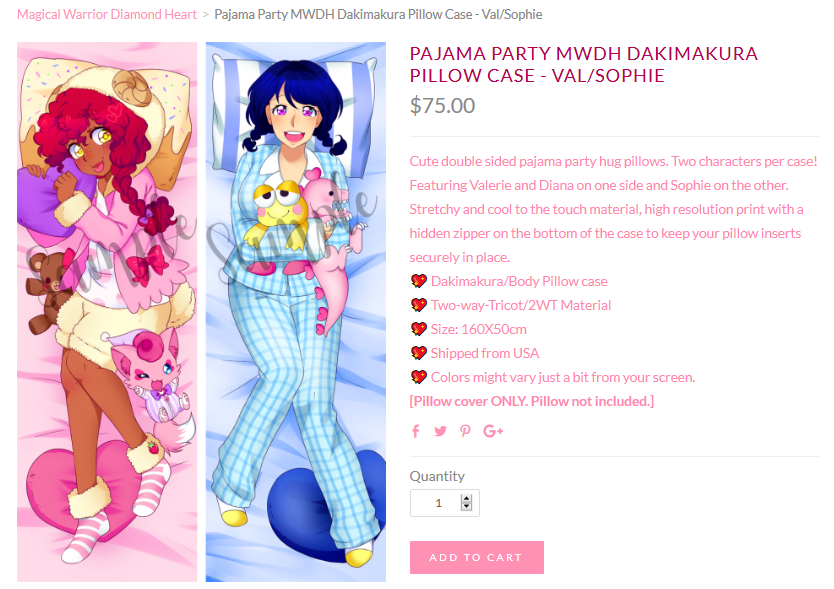This screenshot has height=589, width=834.
Task: Click heart icon beside Colors might vary line
Action: (419, 377)
